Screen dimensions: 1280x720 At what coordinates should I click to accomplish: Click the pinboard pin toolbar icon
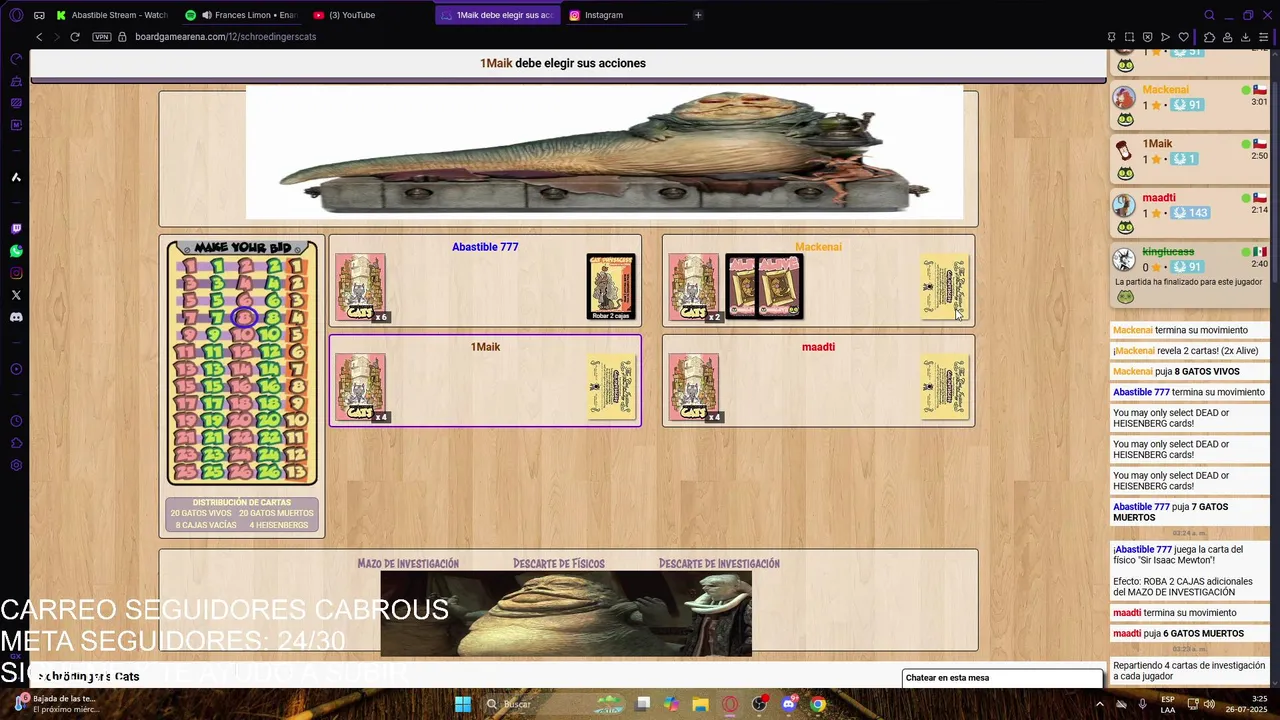(x=1112, y=37)
